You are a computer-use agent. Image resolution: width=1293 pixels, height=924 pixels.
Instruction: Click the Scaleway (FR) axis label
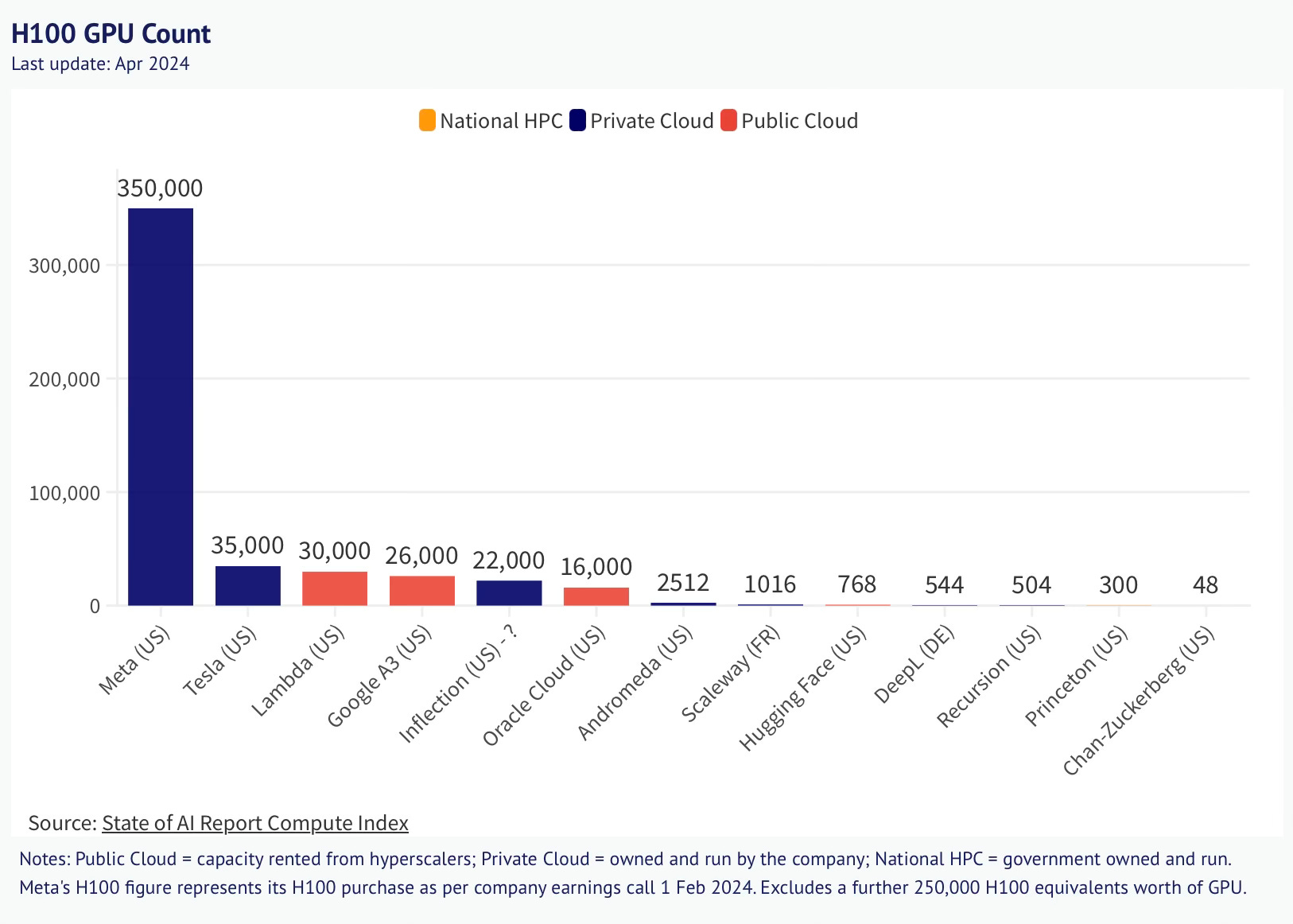(732, 674)
